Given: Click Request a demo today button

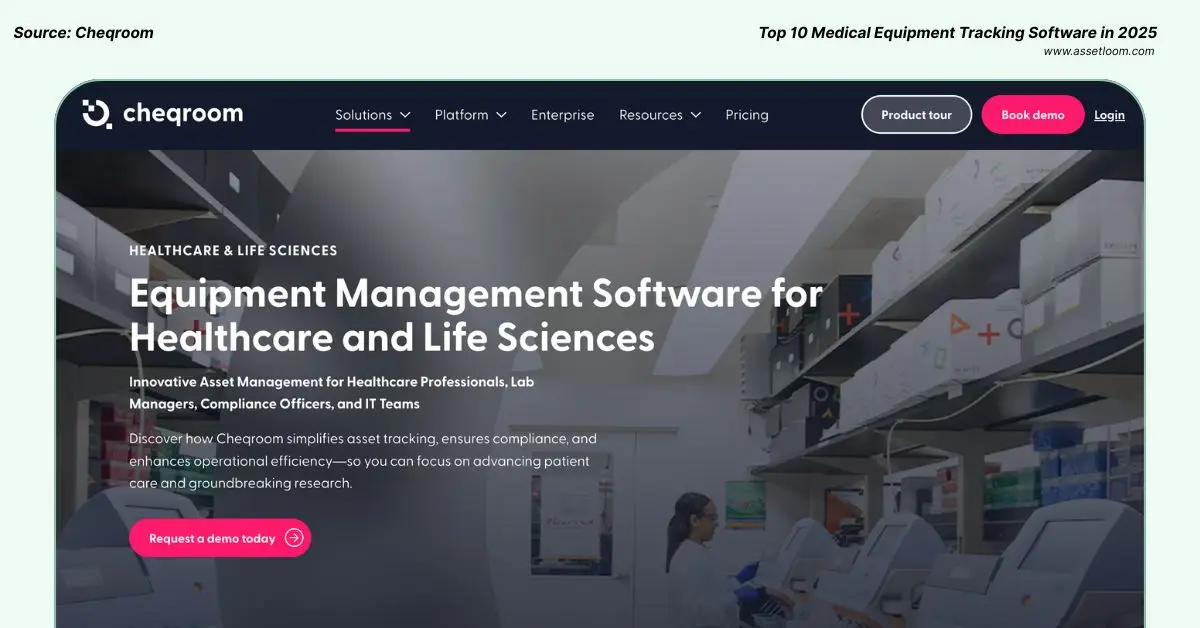Looking at the screenshot, I should tap(220, 538).
